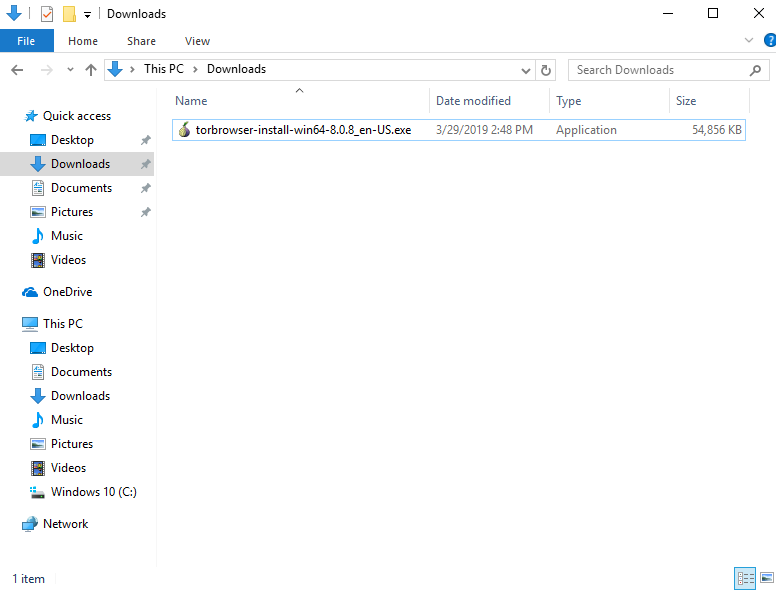Open Pictures under This PC
This screenshot has width=776, height=590.
coord(72,444)
